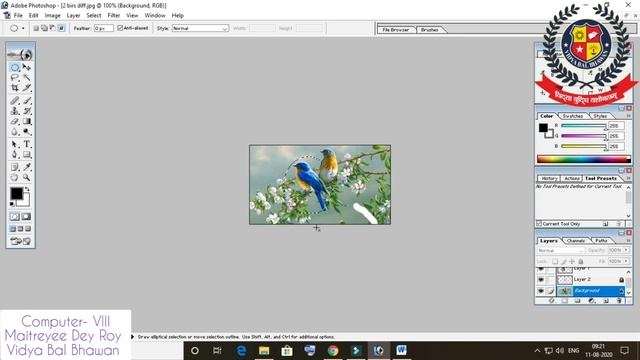Select the Clone Stamp tool
This screenshot has height=360, width=640.
tap(15, 111)
